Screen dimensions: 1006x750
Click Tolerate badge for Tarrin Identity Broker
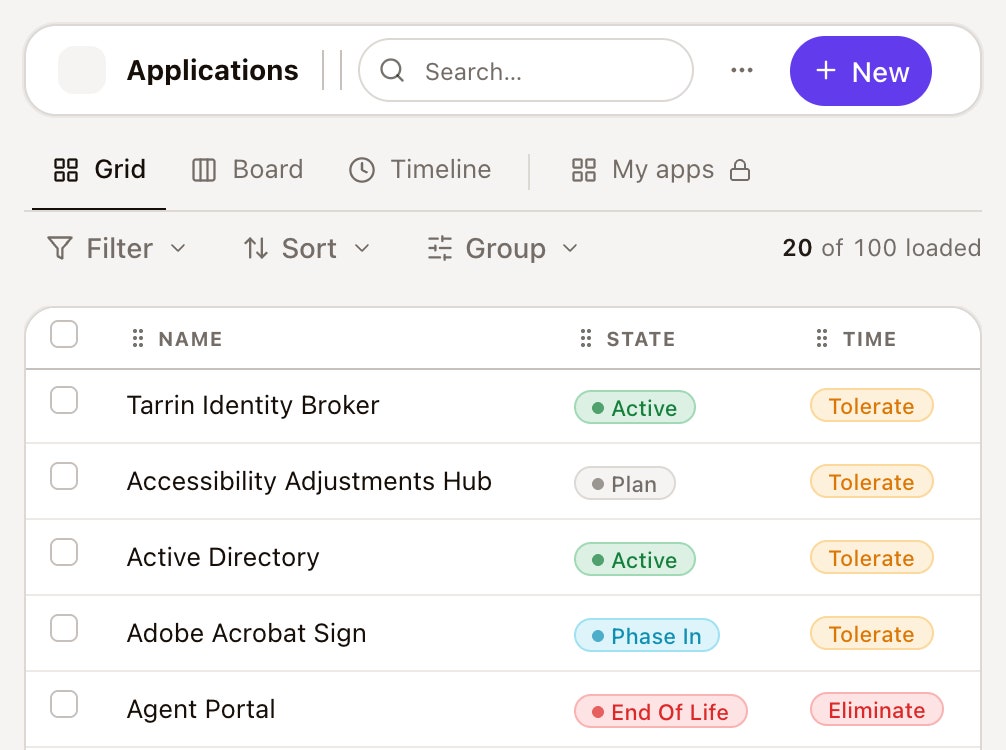click(871, 405)
